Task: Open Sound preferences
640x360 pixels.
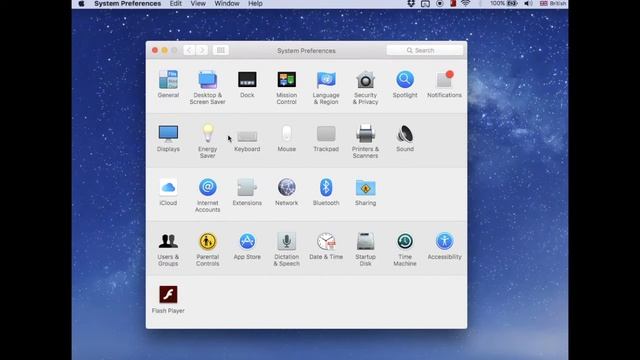Action: pyautogui.click(x=405, y=138)
